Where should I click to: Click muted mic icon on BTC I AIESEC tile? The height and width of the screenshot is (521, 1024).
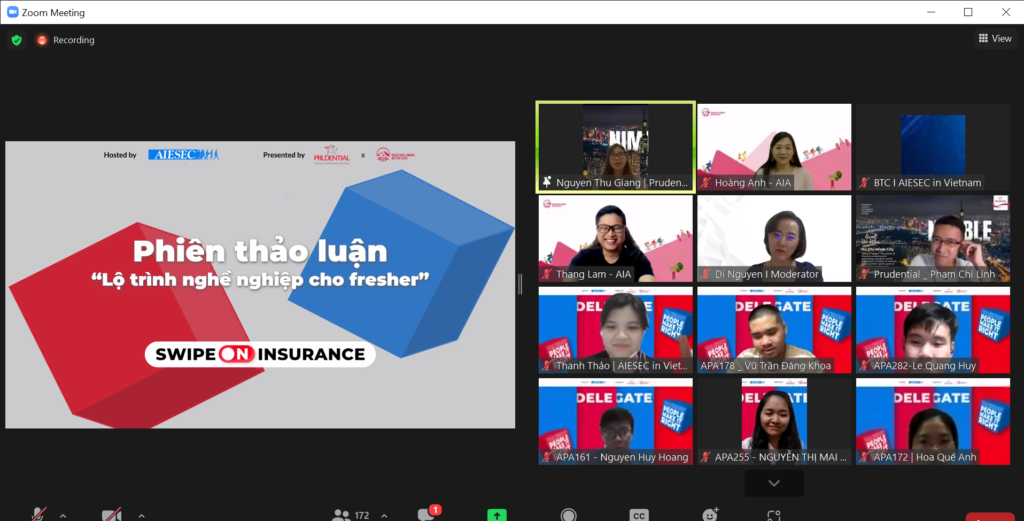[865, 183]
